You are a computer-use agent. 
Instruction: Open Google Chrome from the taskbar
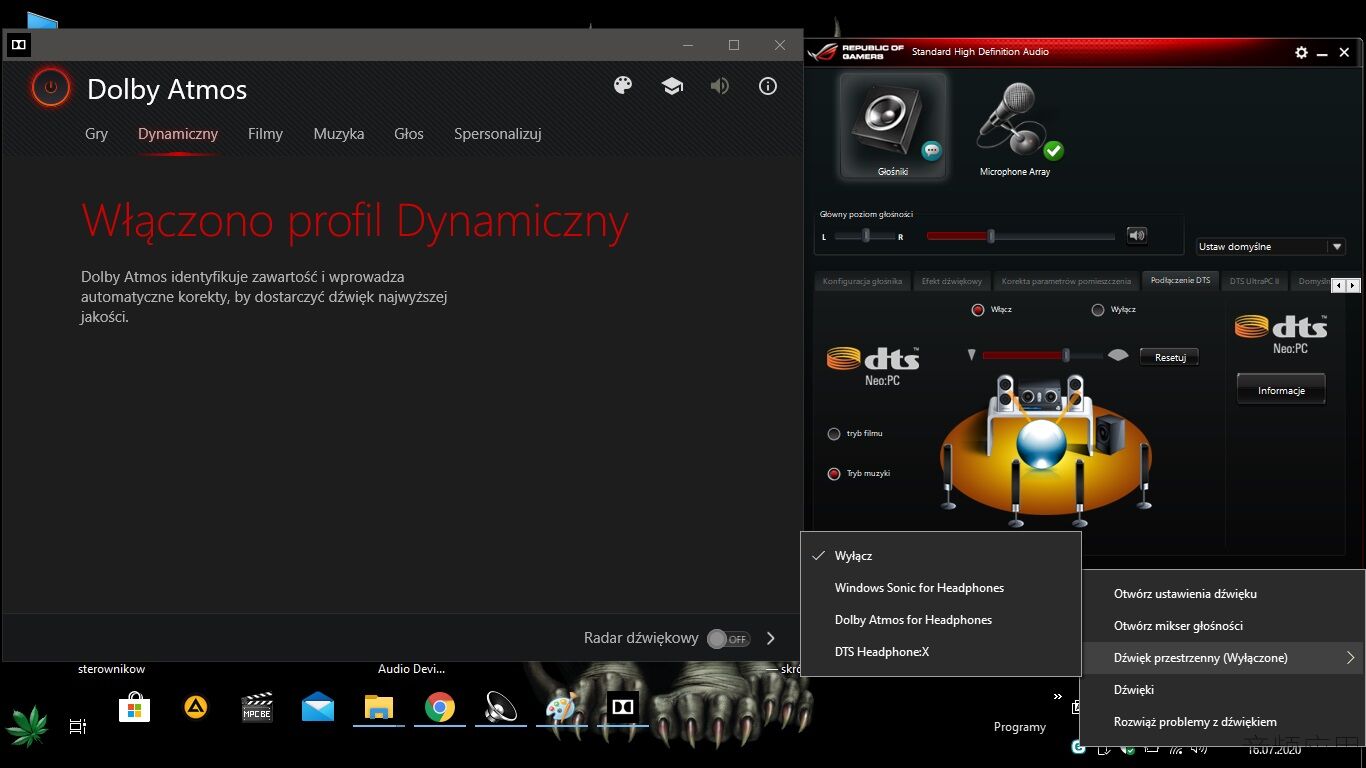pyautogui.click(x=440, y=708)
